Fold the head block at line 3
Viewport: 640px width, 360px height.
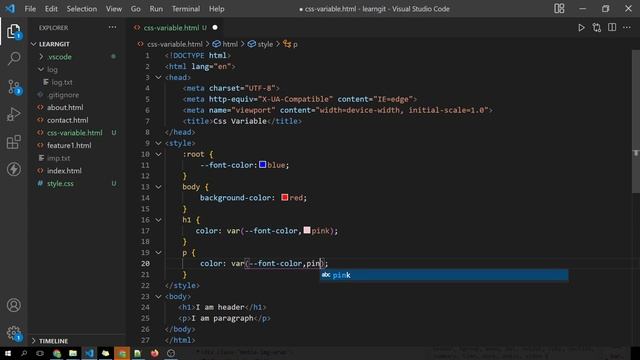click(x=158, y=77)
